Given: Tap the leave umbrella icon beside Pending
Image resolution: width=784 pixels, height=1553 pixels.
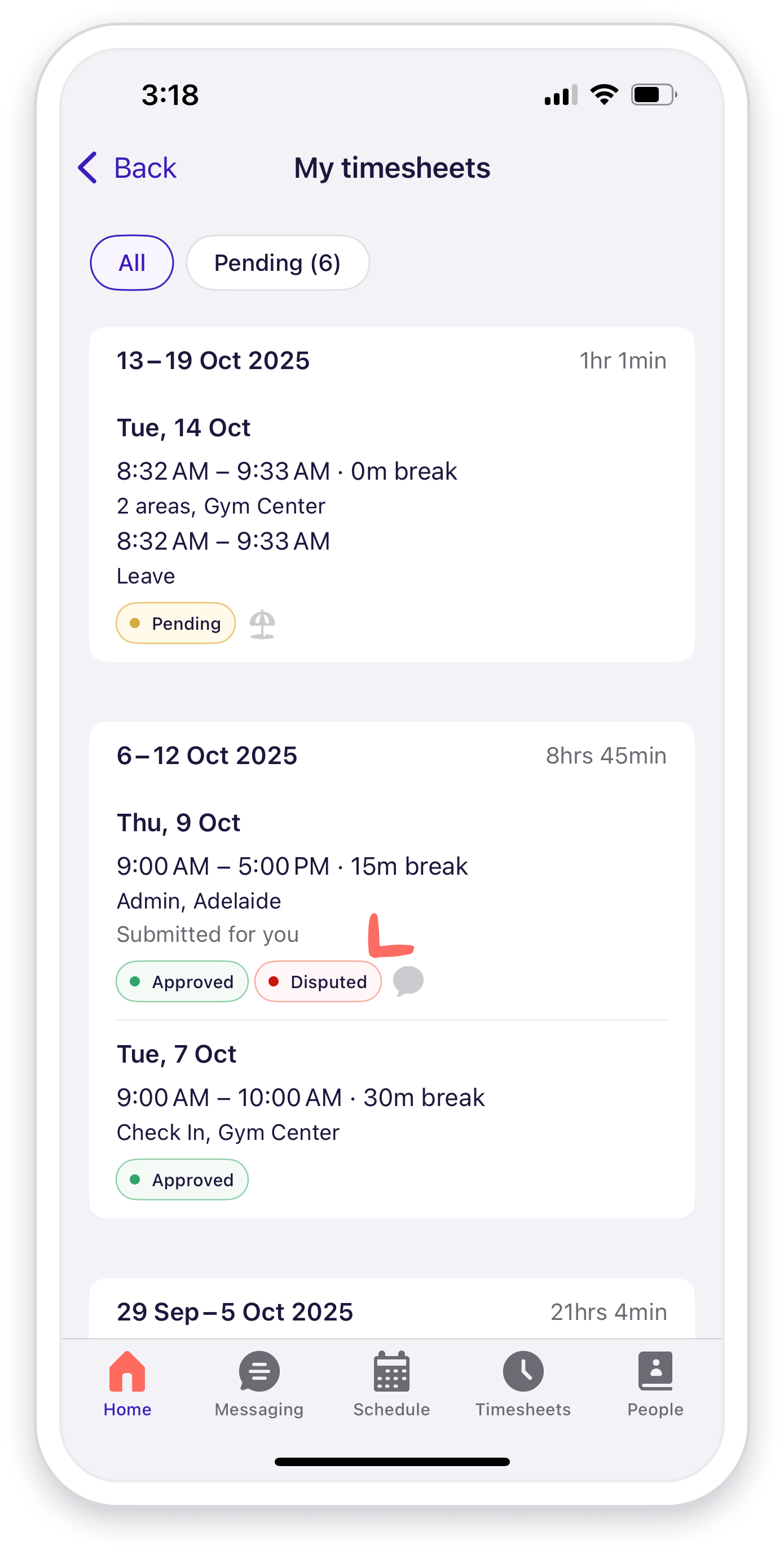Looking at the screenshot, I should point(263,624).
